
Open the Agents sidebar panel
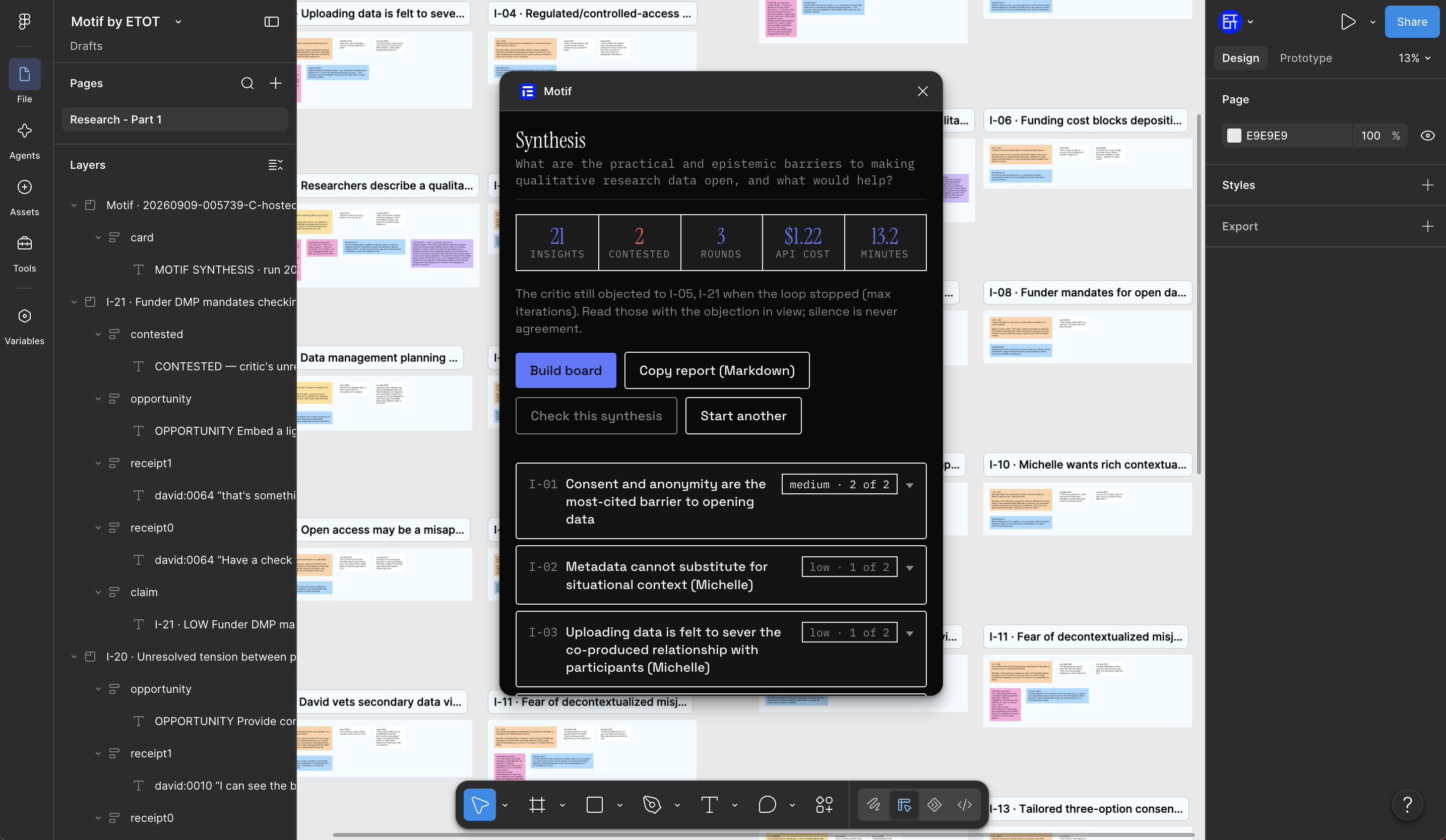click(x=24, y=141)
